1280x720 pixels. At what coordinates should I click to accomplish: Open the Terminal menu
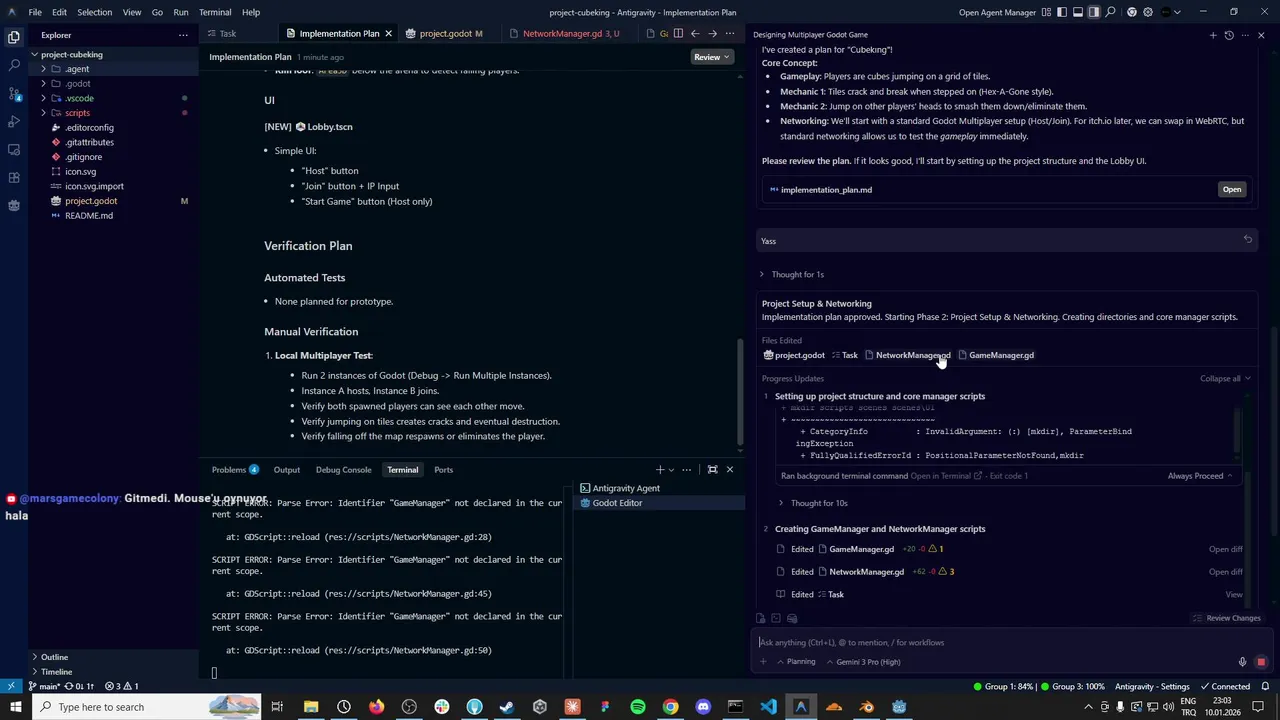[215, 12]
